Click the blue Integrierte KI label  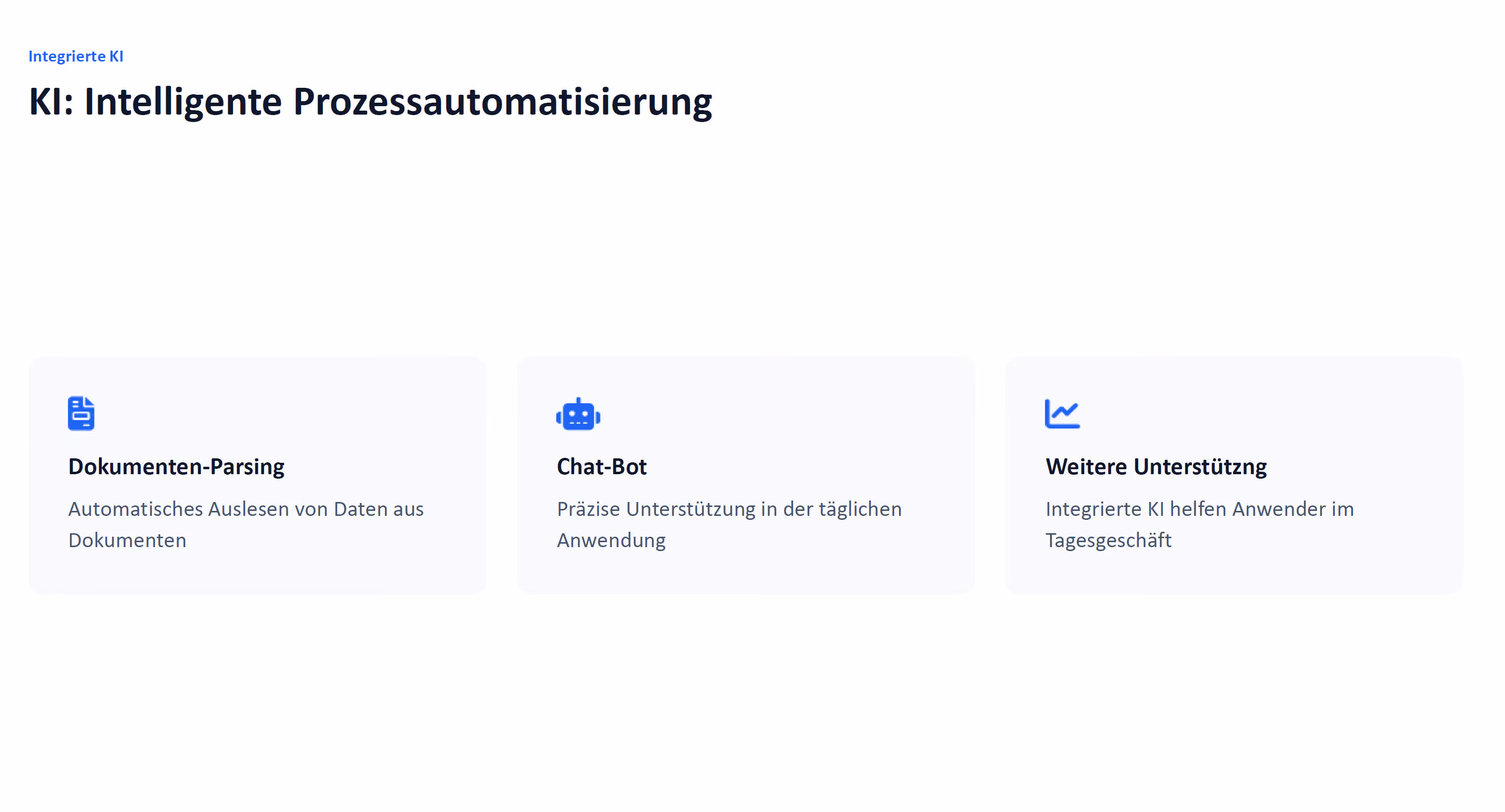click(x=76, y=56)
